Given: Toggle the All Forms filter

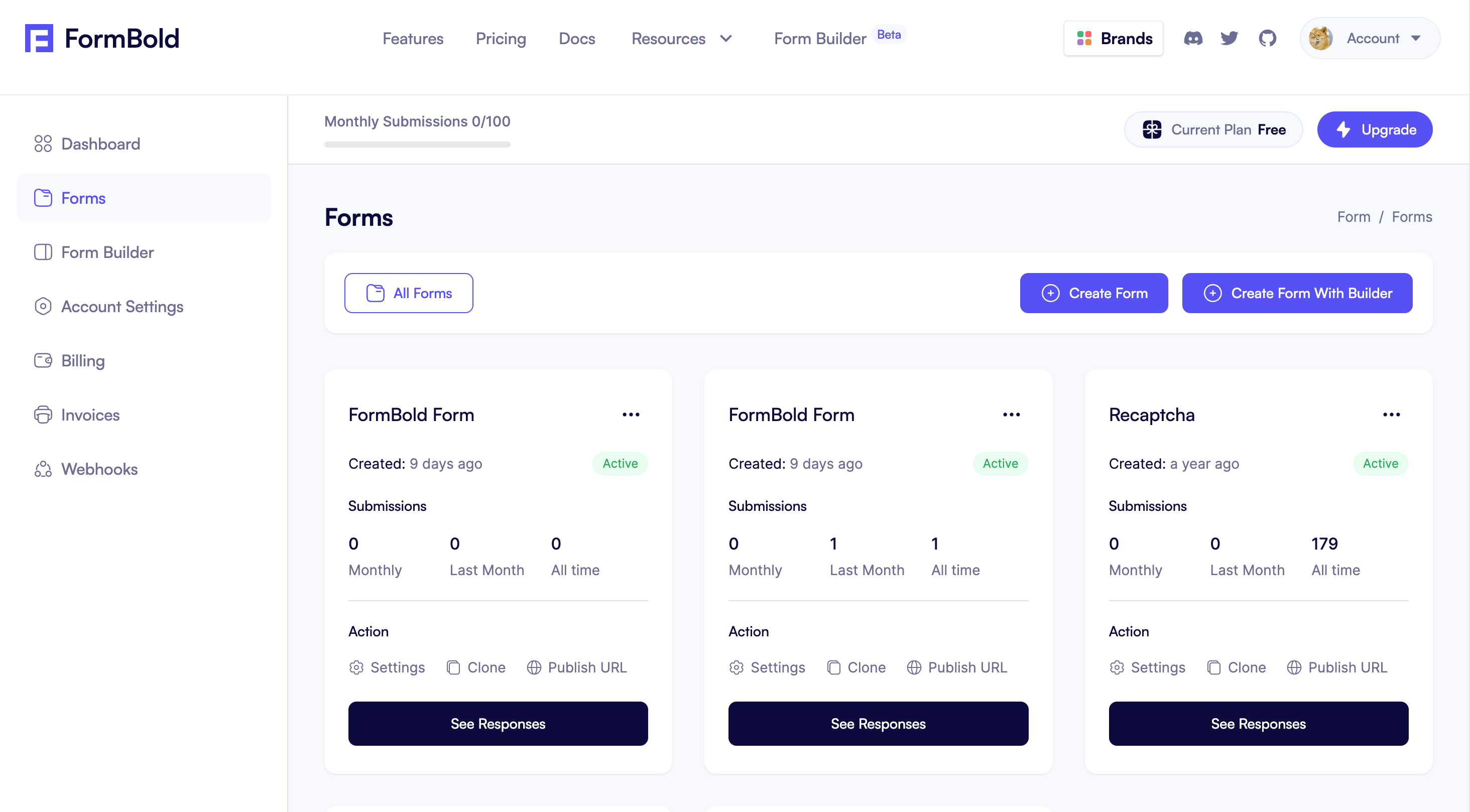Looking at the screenshot, I should coord(409,293).
